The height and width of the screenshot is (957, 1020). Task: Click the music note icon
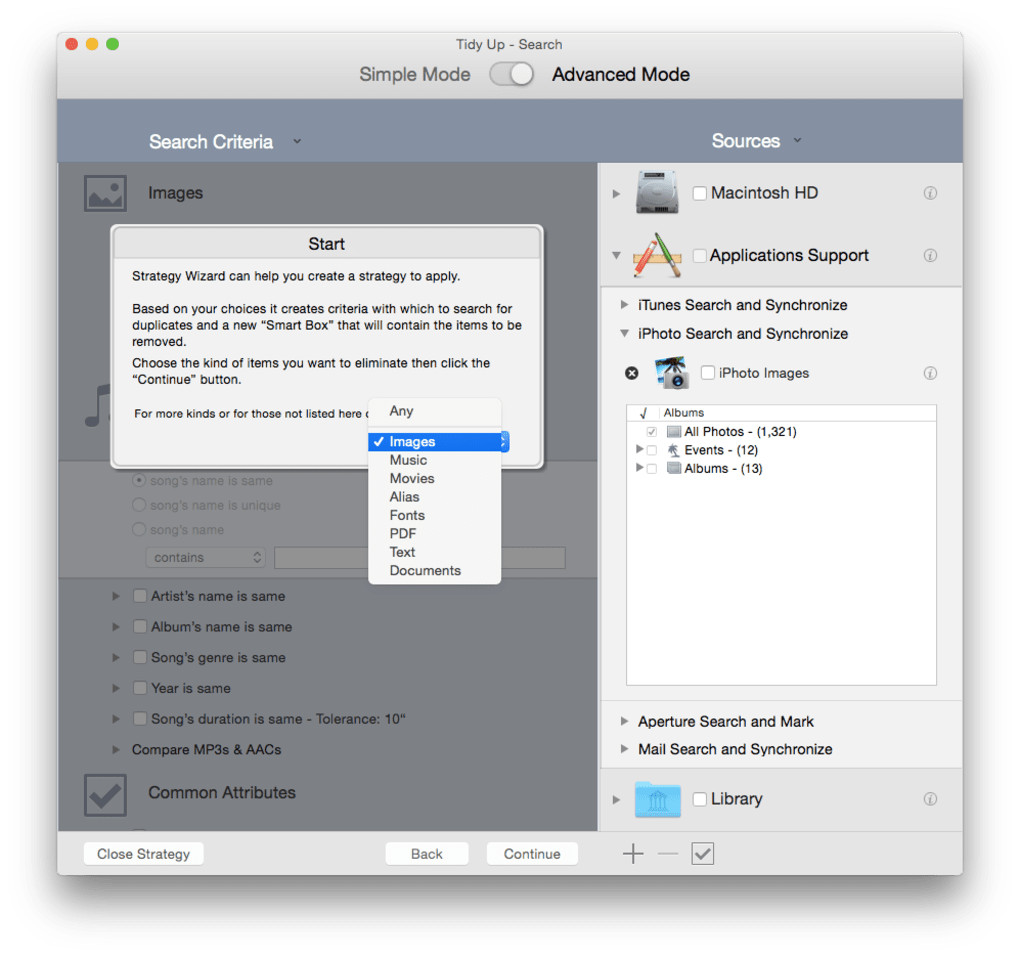point(97,406)
